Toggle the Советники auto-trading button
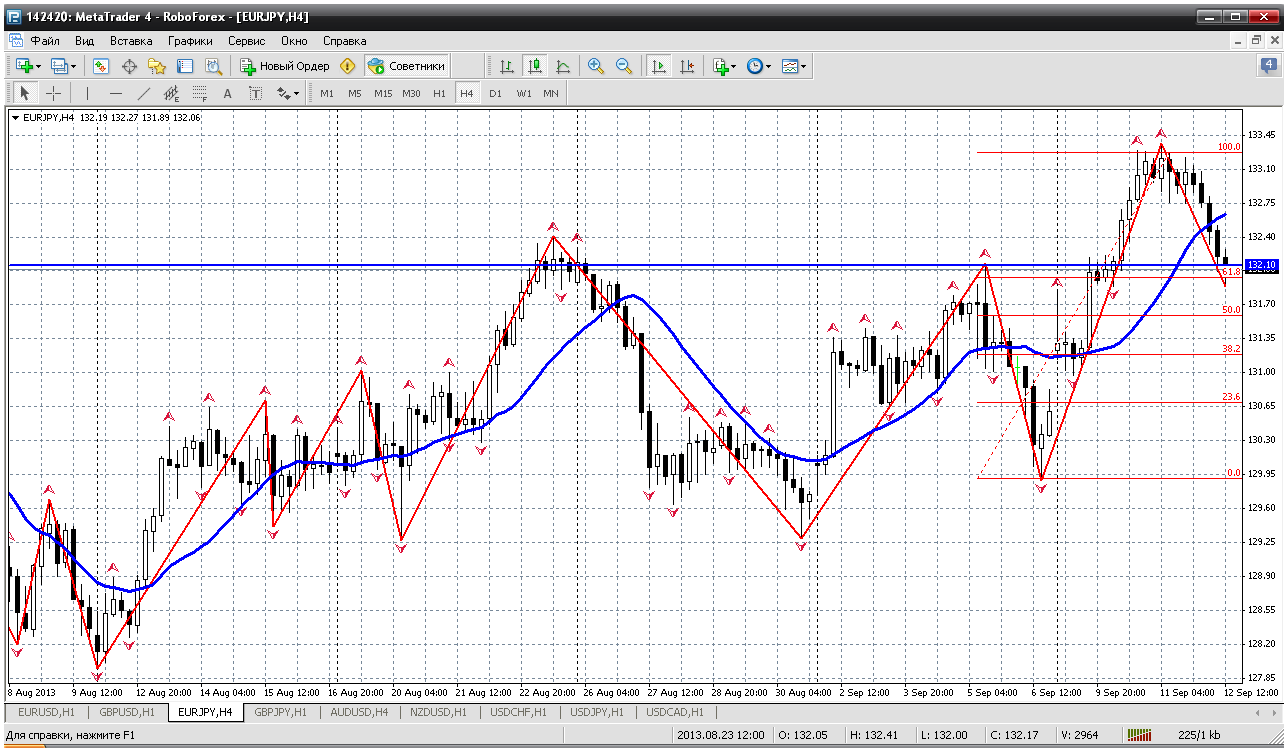 (406, 66)
